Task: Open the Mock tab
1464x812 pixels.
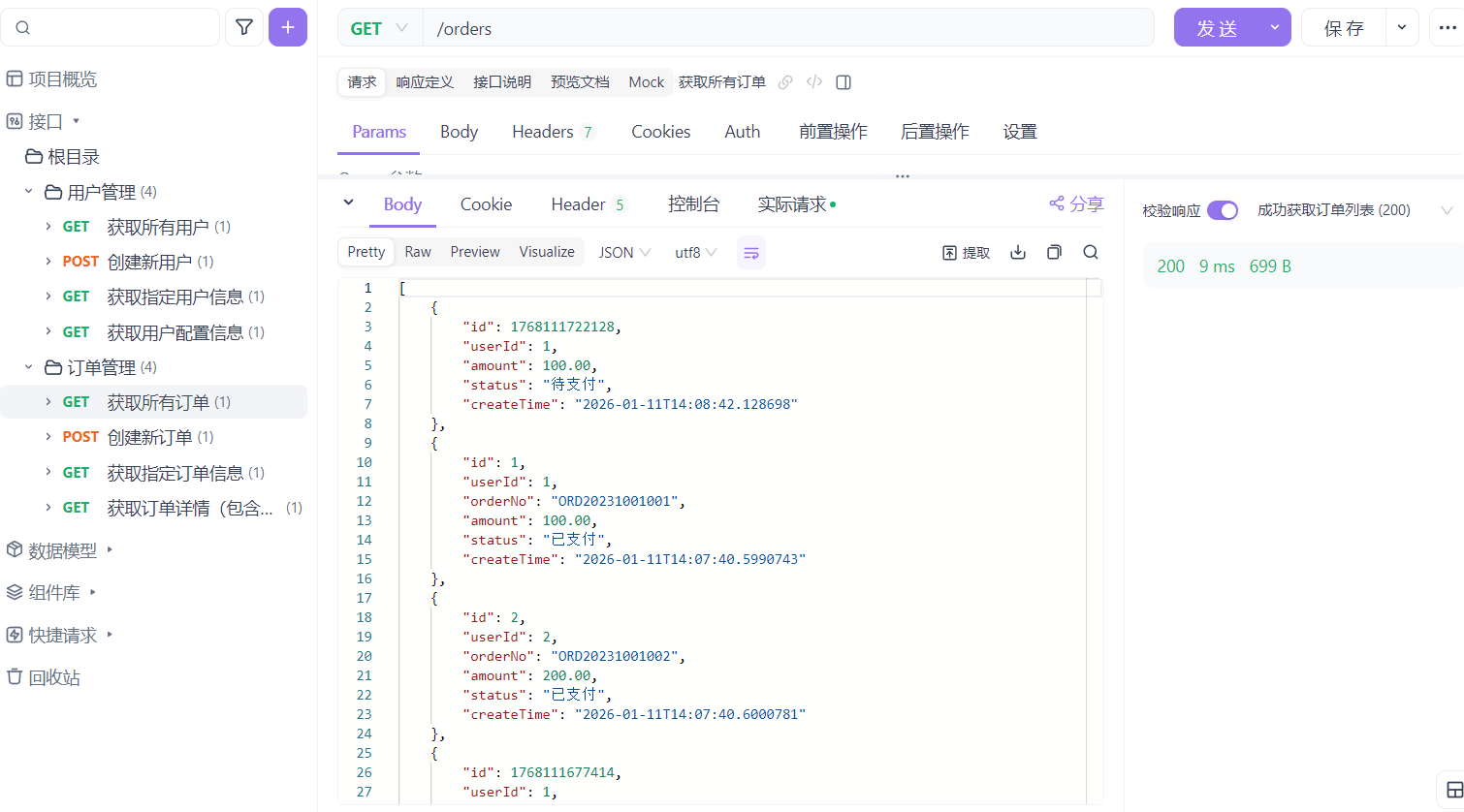Action: point(646,82)
